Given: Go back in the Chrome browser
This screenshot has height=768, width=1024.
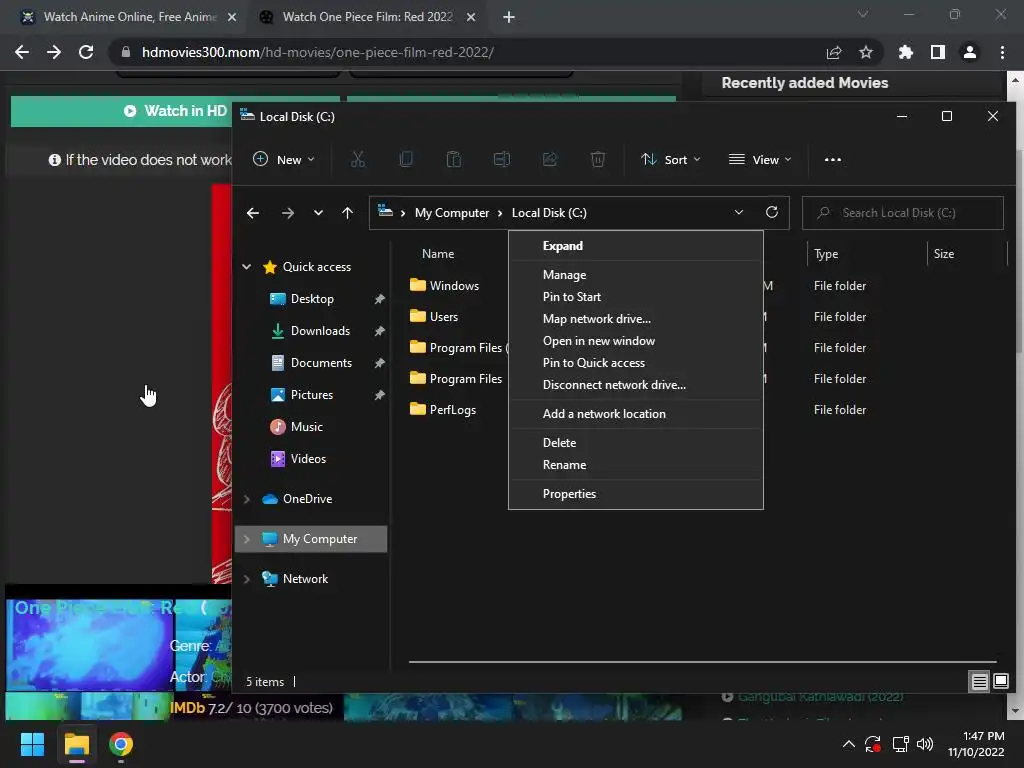Looking at the screenshot, I should (22, 52).
